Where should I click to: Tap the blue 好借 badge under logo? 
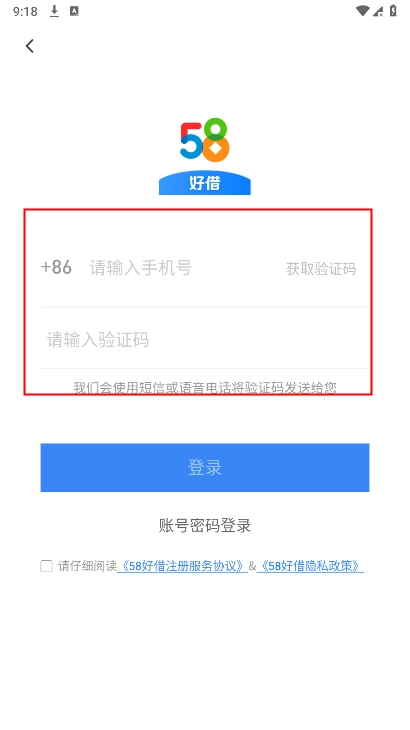tap(205, 182)
